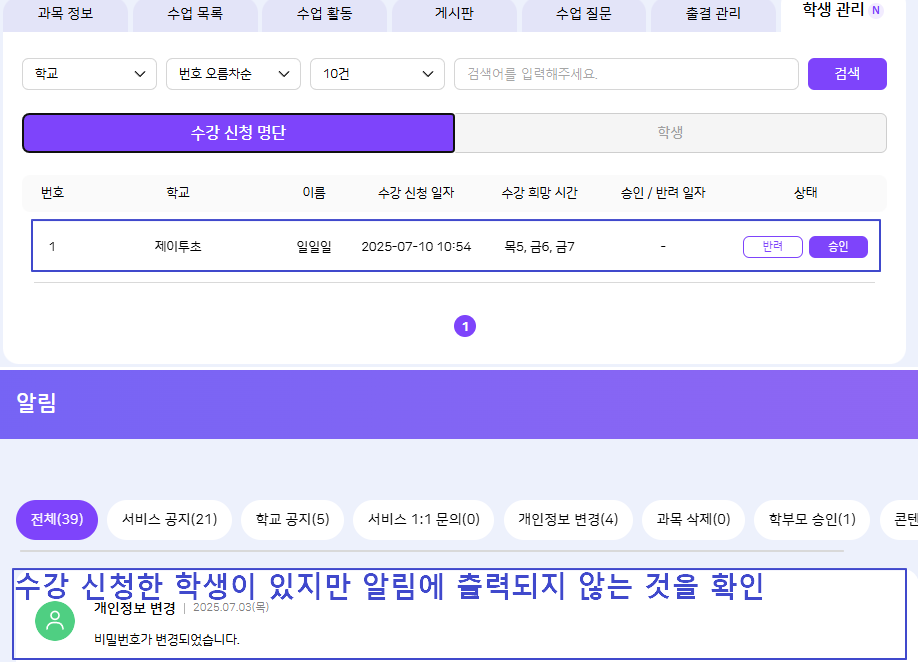Filter by 개인정보 변경(4) notifications
The width and height of the screenshot is (918, 662).
tap(568, 520)
